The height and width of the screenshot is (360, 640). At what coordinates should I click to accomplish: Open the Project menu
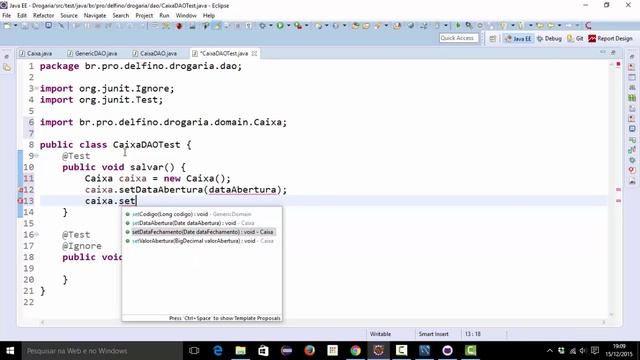click(144, 16)
